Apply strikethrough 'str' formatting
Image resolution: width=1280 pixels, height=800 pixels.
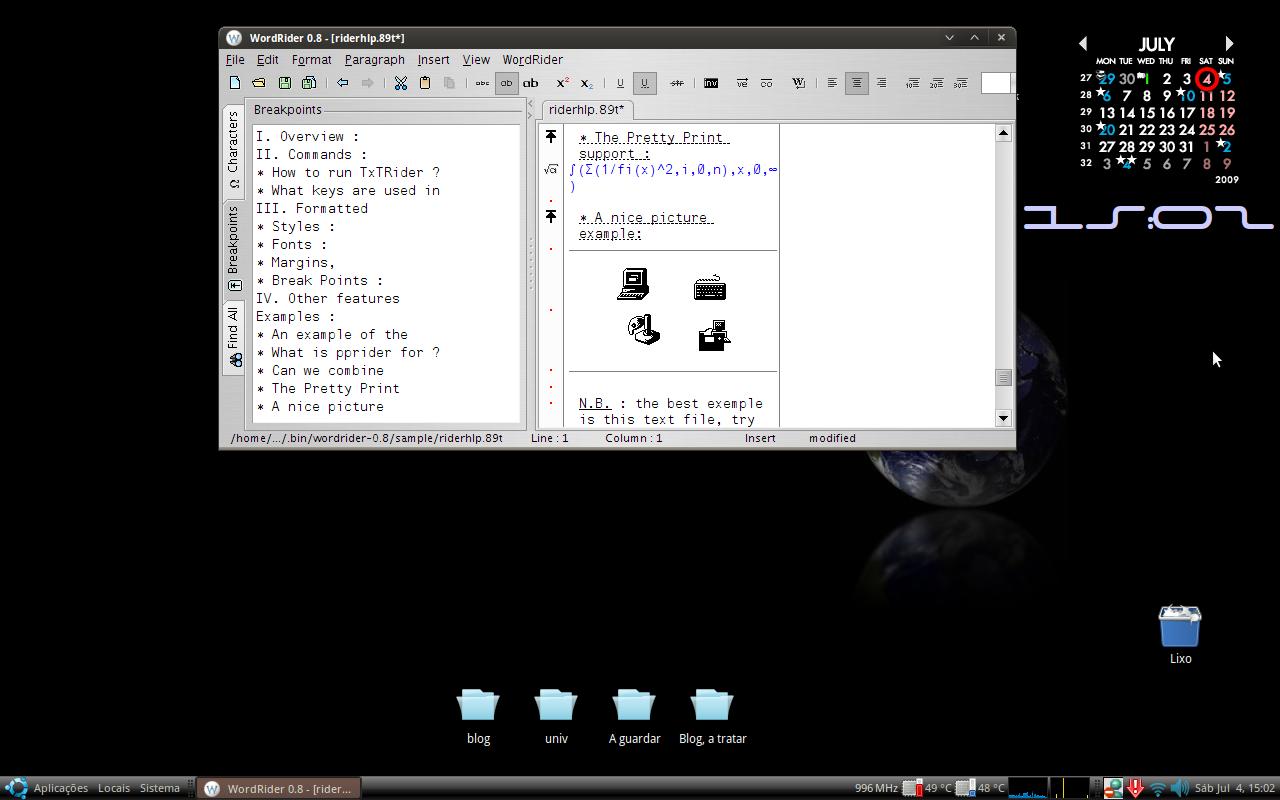(x=677, y=83)
